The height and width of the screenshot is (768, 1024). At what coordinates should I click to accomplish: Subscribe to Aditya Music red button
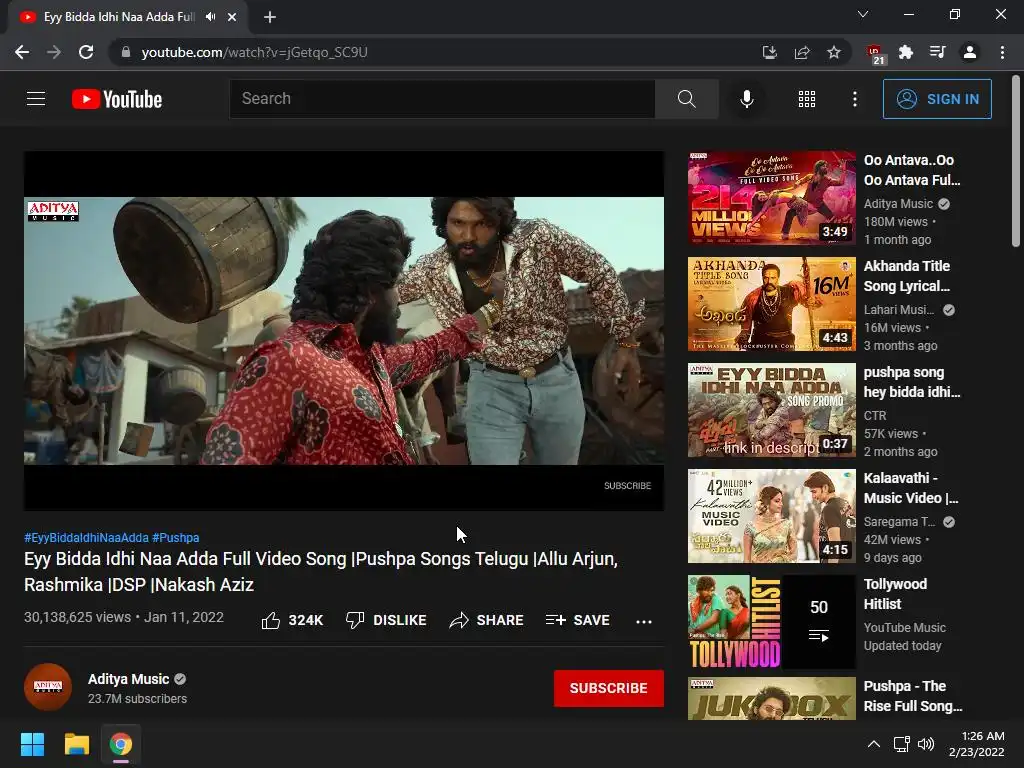point(609,688)
